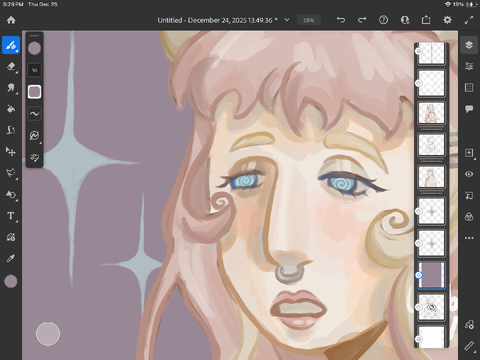Open the app Settings gear

coord(447,20)
